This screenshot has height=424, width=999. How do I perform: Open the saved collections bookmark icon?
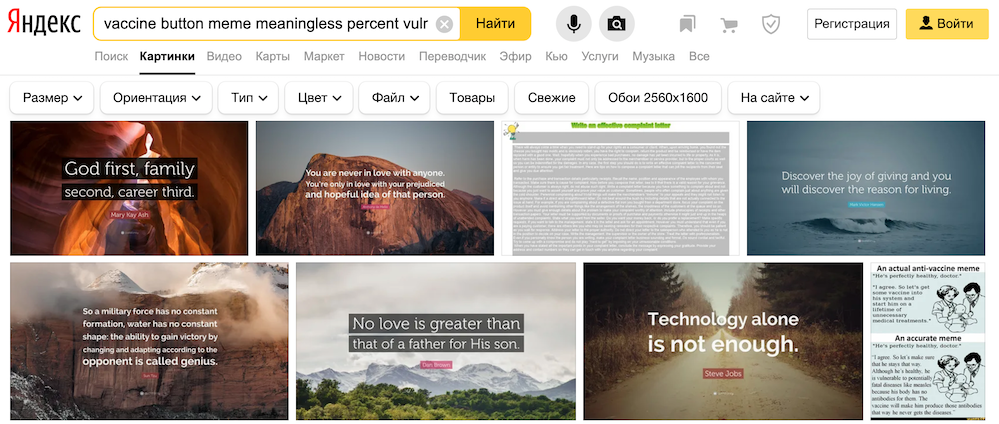pos(687,24)
